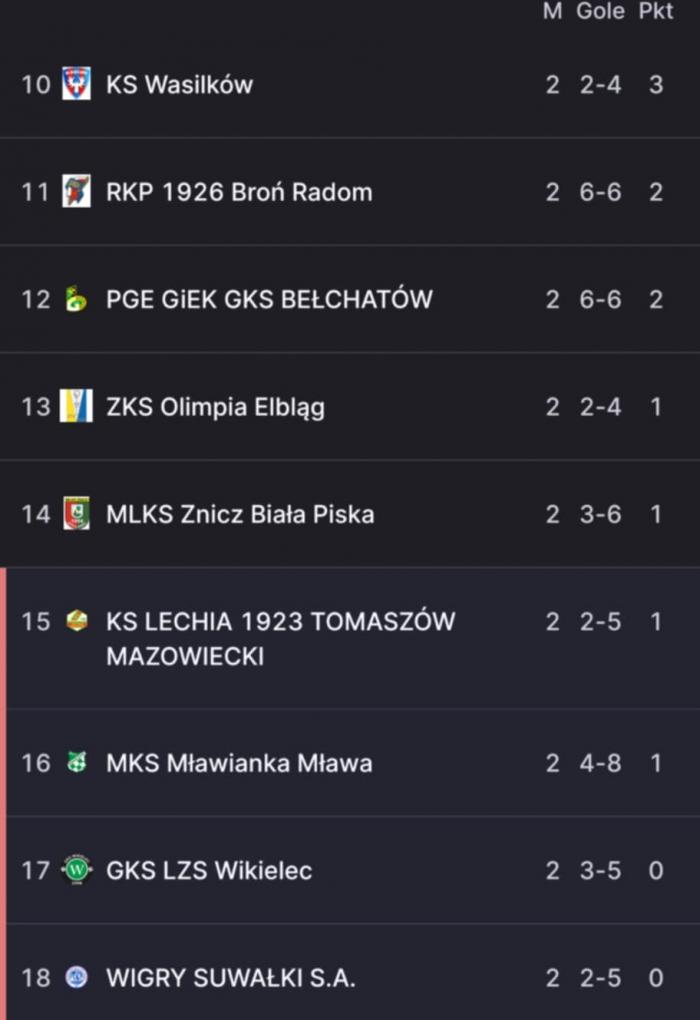The image size is (700, 1020).
Task: Open ZKS Olimpia Elbląg team link
Action: click(x=215, y=406)
